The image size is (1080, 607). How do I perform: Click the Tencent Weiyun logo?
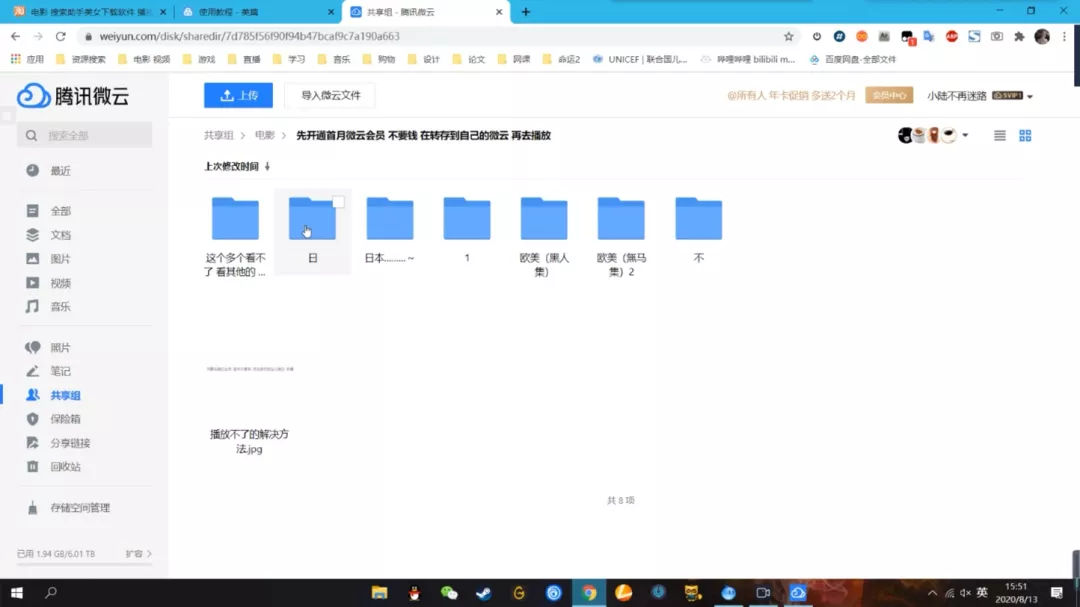pyautogui.click(x=73, y=96)
